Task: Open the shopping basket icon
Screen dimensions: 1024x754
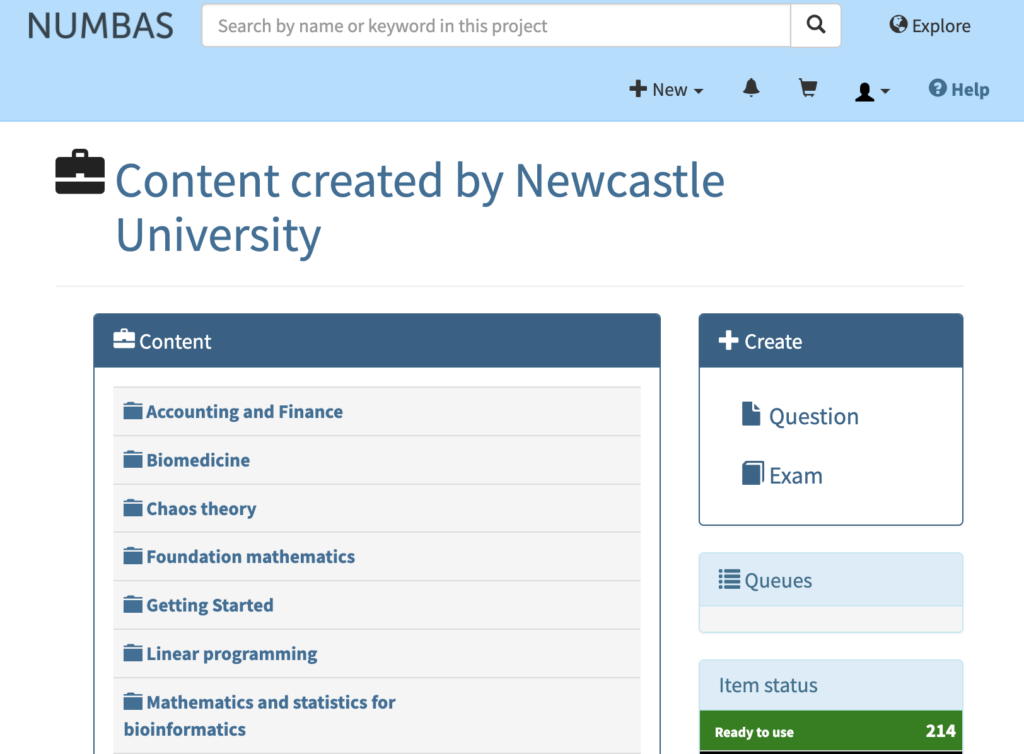Action: pyautogui.click(x=808, y=88)
